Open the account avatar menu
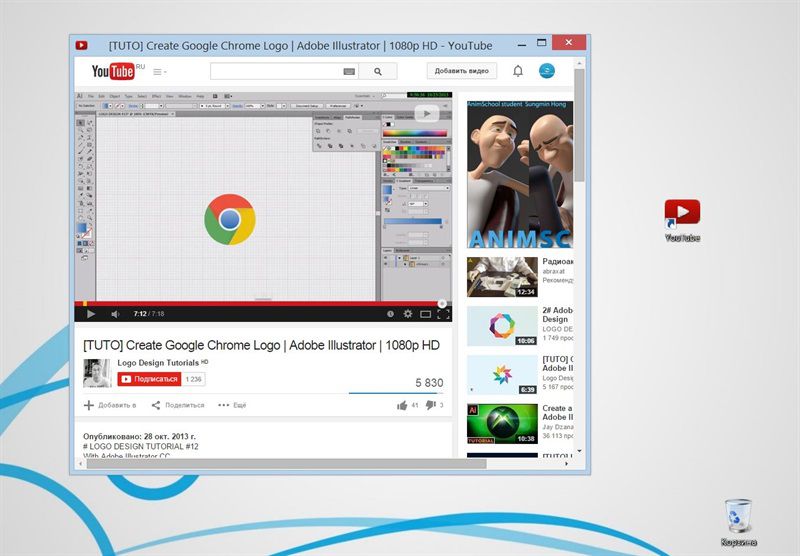 (546, 71)
